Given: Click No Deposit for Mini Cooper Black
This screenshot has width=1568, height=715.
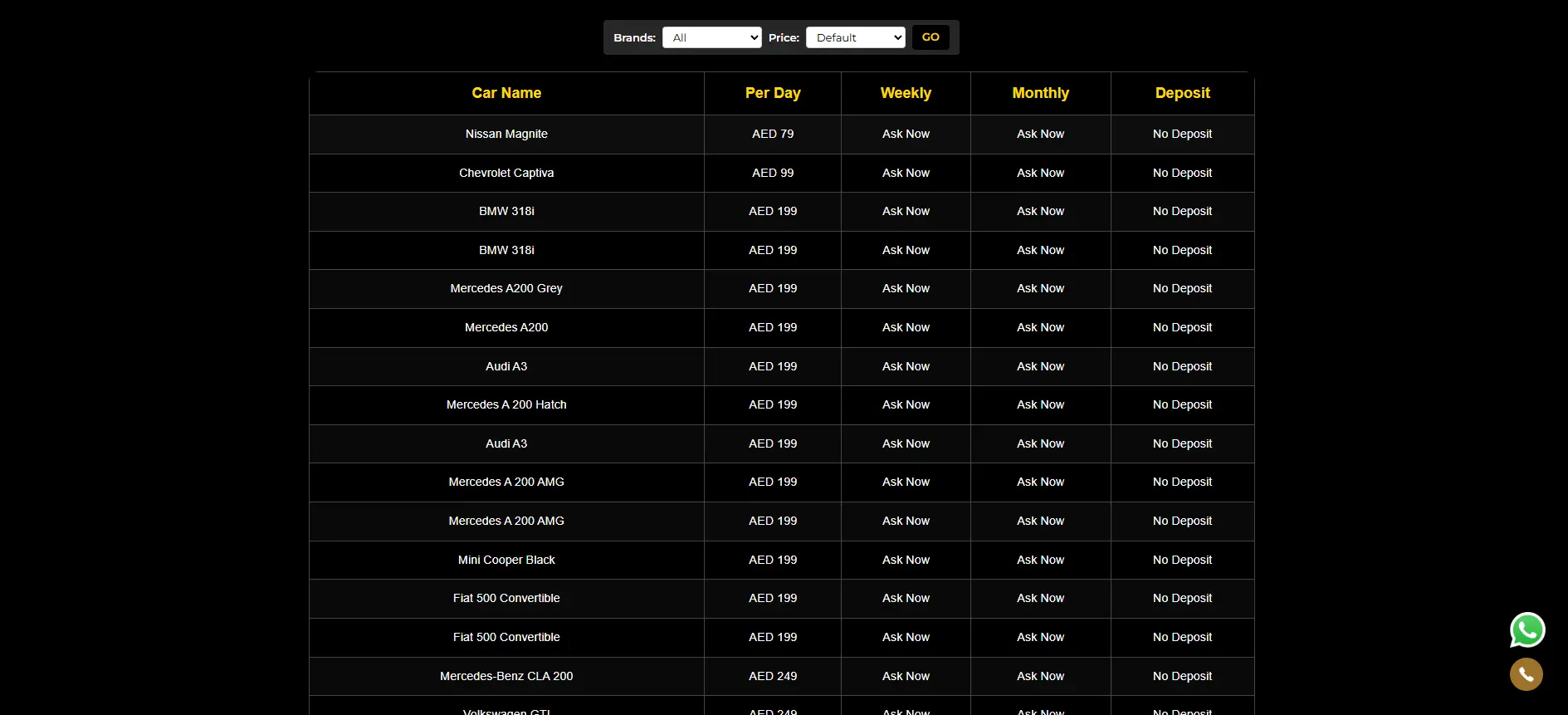Looking at the screenshot, I should (x=1182, y=560).
